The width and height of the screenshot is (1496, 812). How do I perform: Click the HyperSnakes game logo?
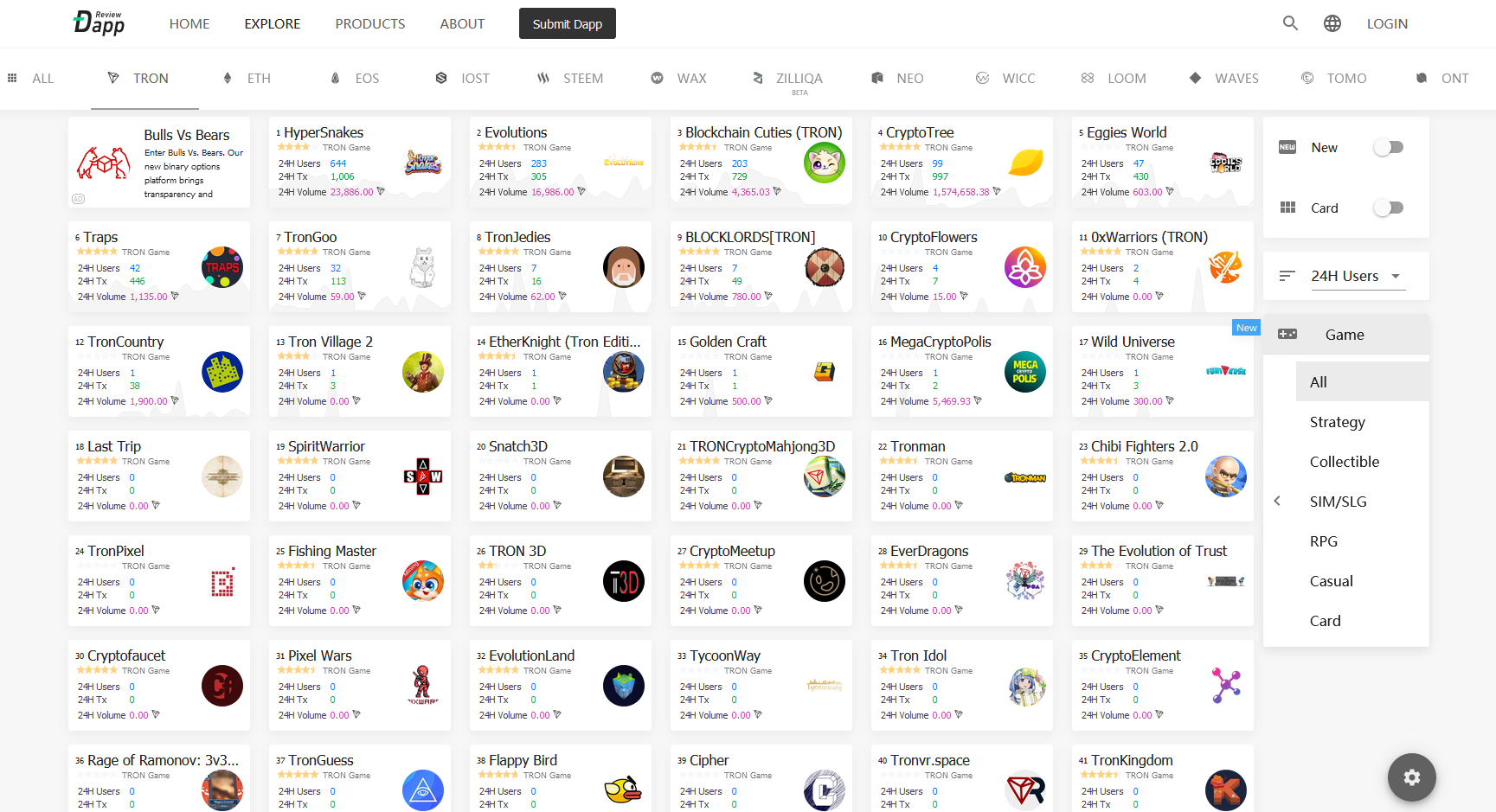pos(423,163)
